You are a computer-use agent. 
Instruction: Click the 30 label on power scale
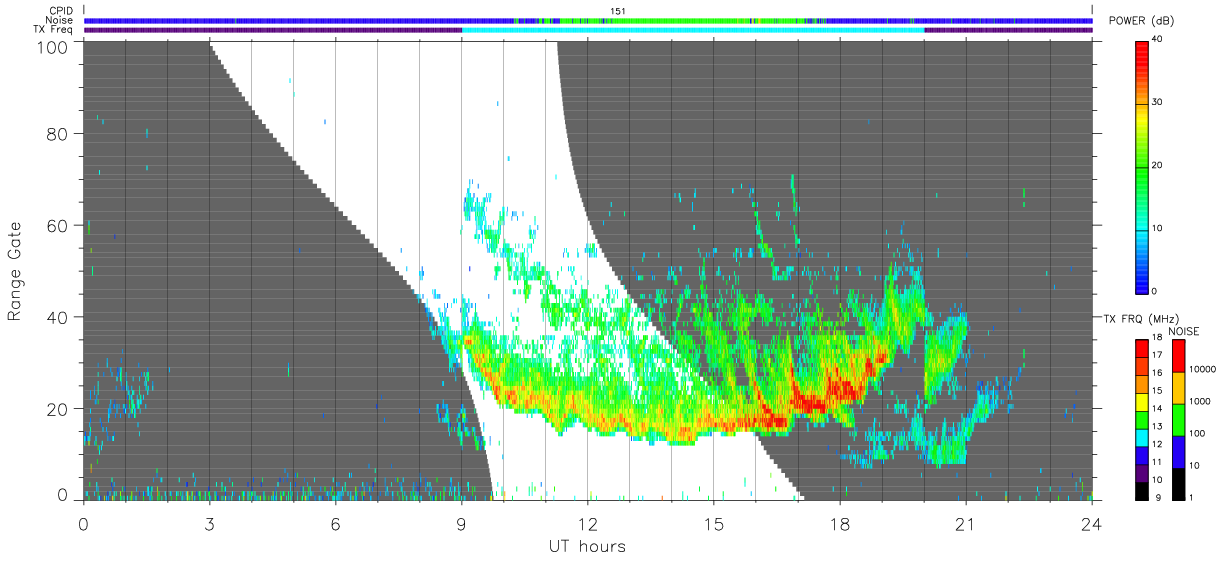tap(1159, 103)
